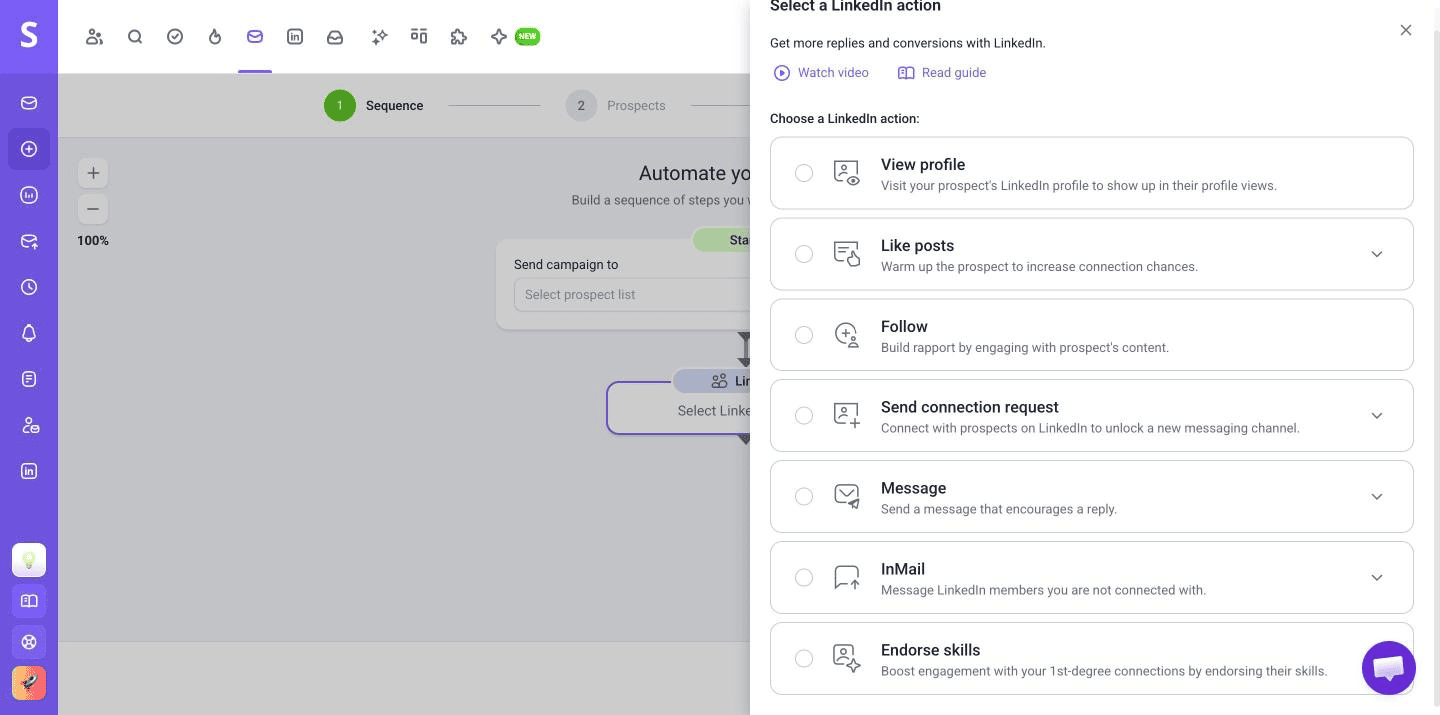1440x715 pixels.
Task: Select the View profile radio button
Action: (804, 173)
